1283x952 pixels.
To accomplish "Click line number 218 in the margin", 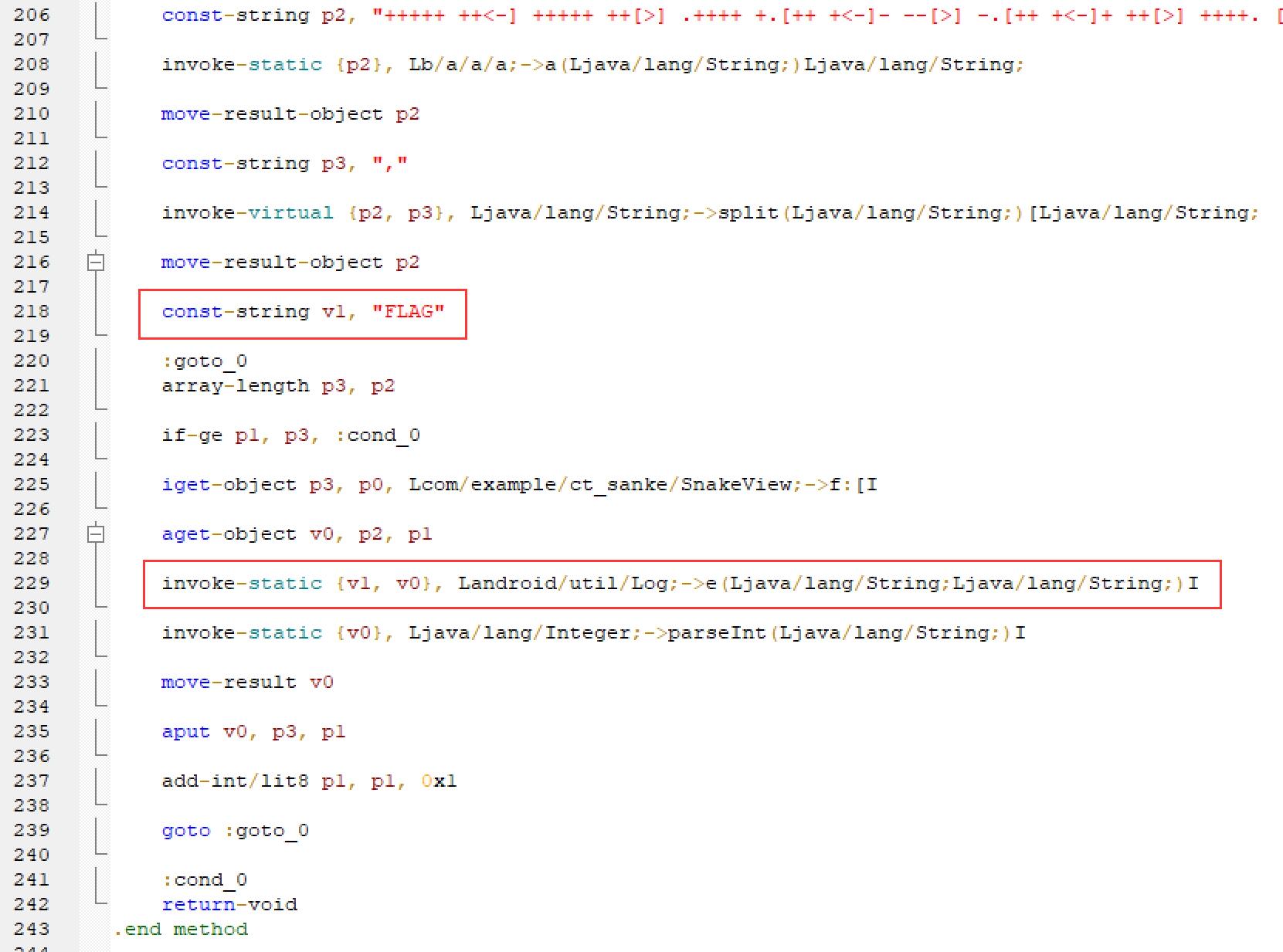I will [31, 311].
